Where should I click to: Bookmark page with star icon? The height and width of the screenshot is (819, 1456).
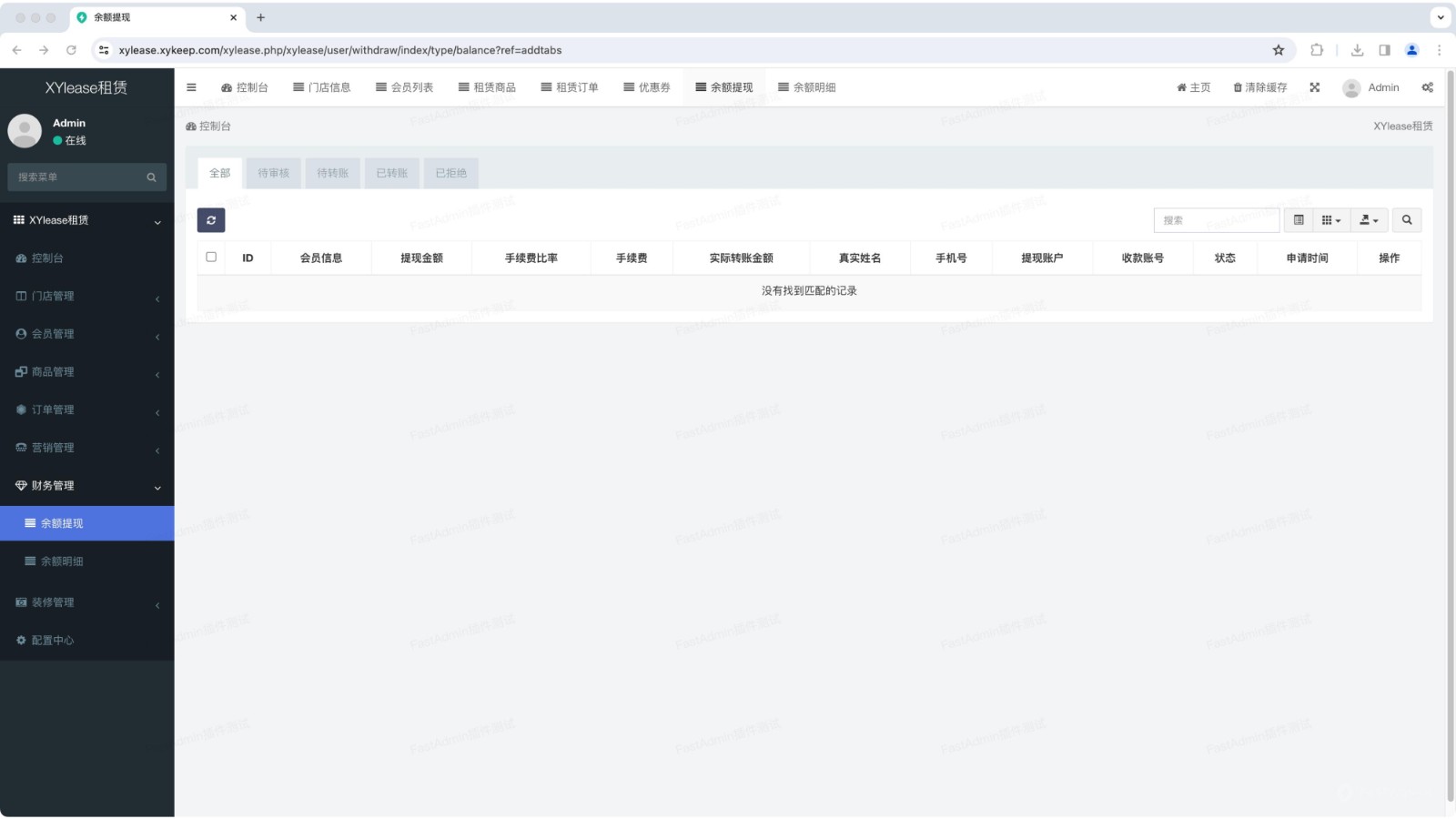point(1279,50)
